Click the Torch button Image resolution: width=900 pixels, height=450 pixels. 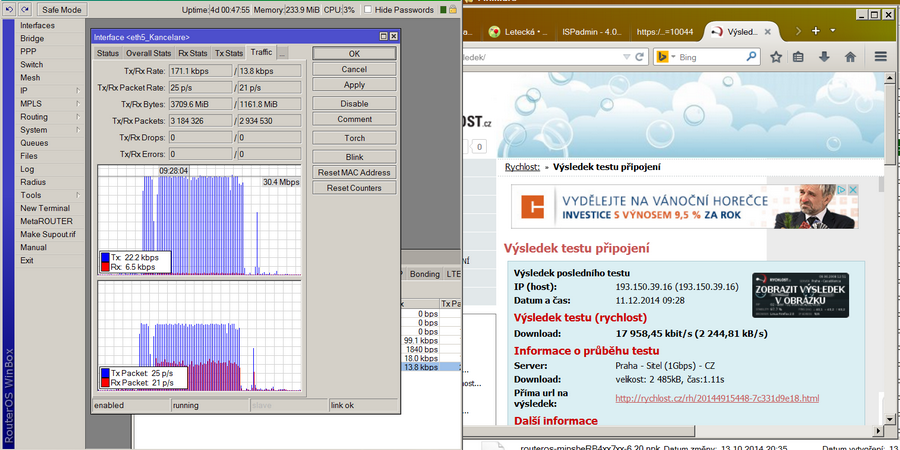pyautogui.click(x=354, y=139)
